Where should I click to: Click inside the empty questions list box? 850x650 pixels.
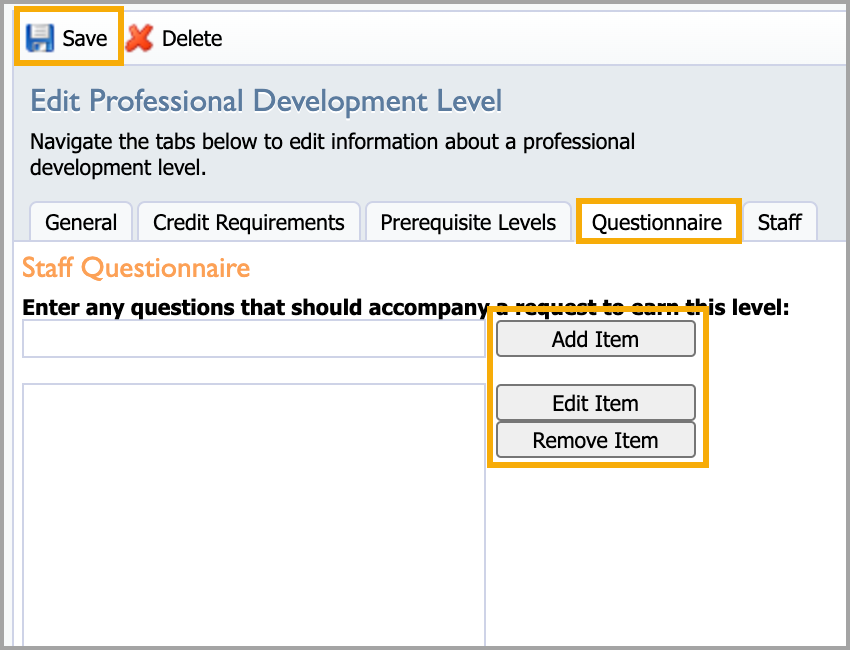(254, 514)
